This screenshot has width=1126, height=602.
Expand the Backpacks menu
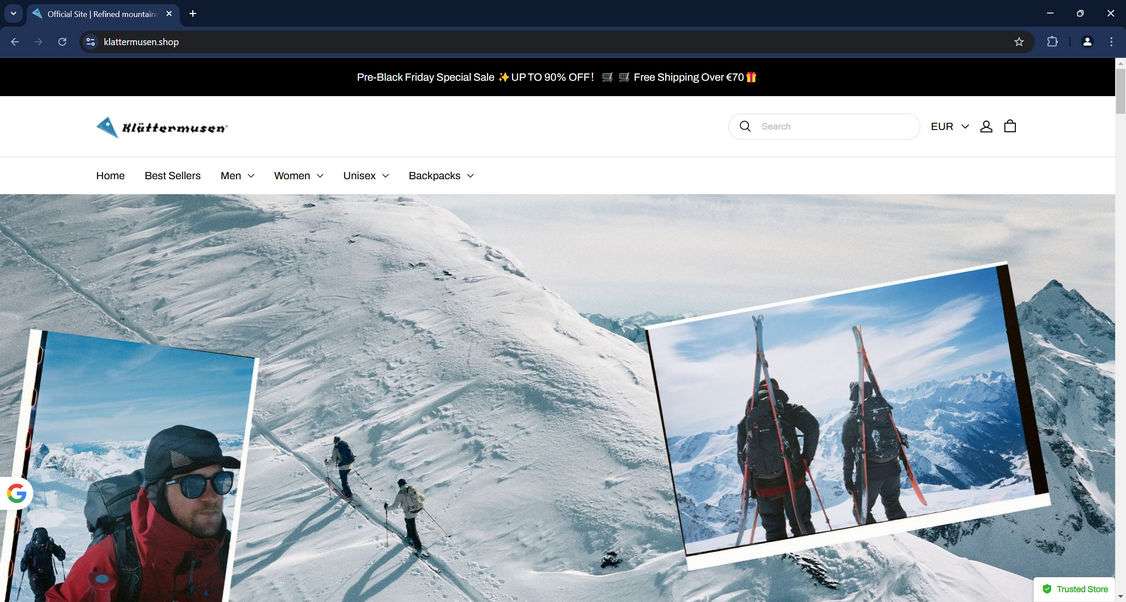pyautogui.click(x=441, y=176)
